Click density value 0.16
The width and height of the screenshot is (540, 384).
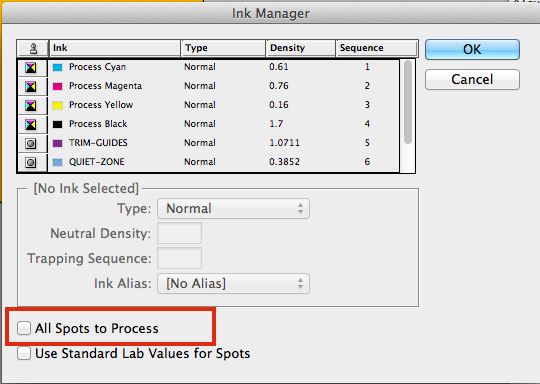pos(279,105)
